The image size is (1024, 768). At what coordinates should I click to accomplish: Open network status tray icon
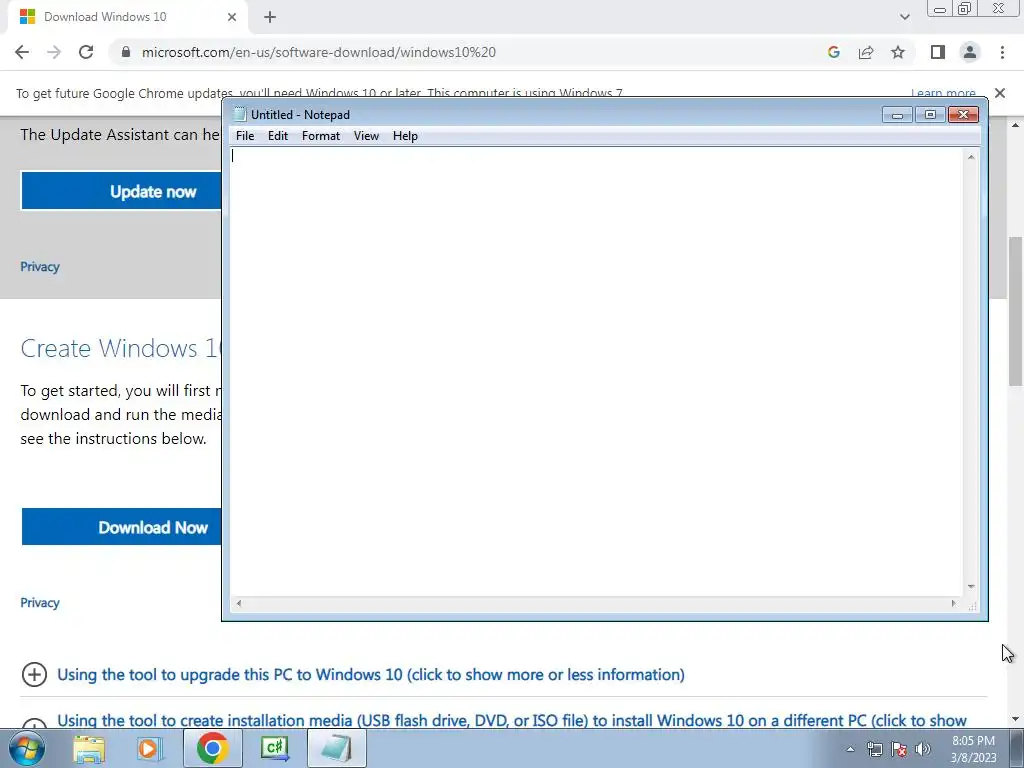[x=874, y=749]
